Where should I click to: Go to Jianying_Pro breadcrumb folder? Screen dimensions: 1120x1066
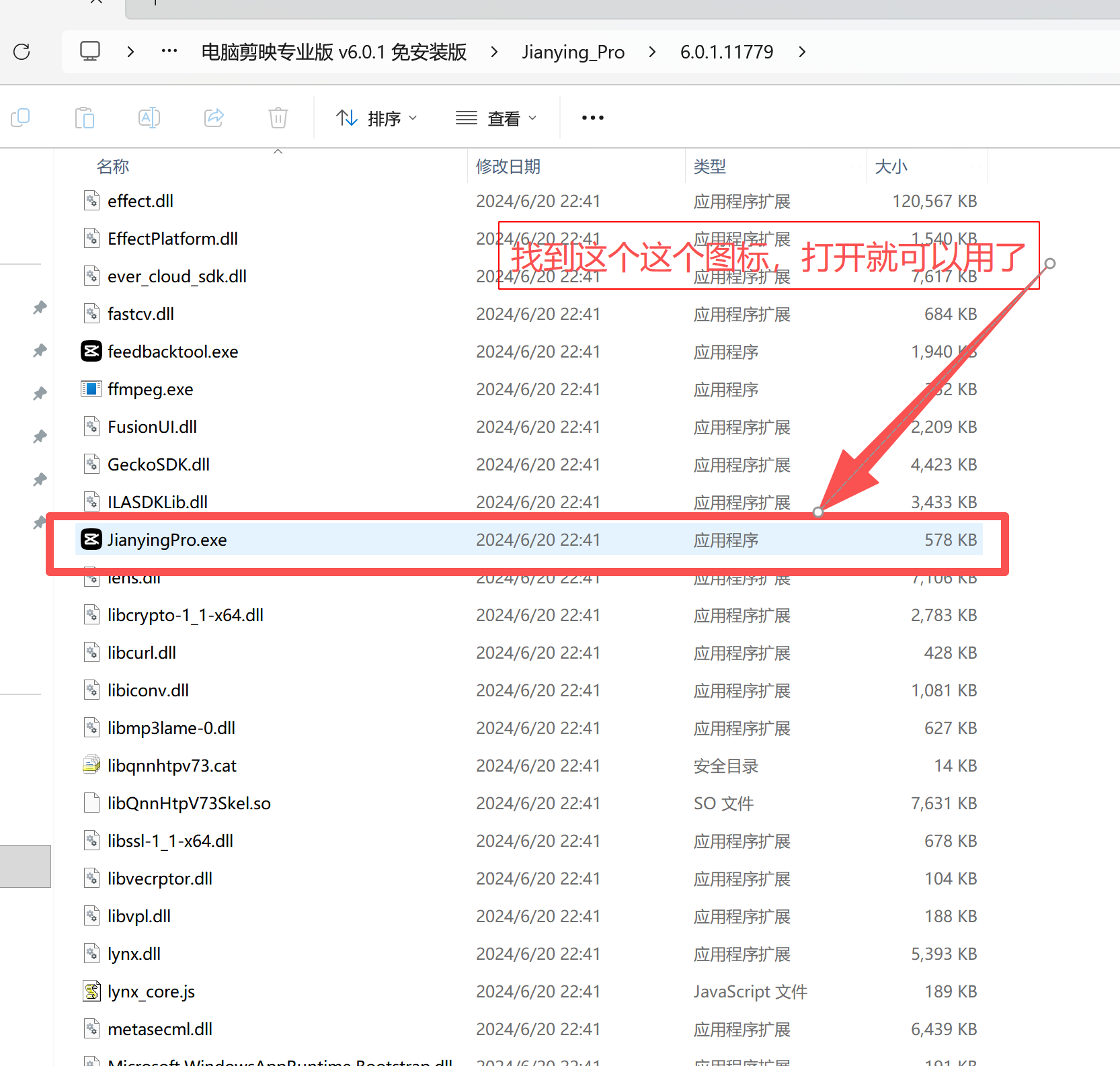573,52
